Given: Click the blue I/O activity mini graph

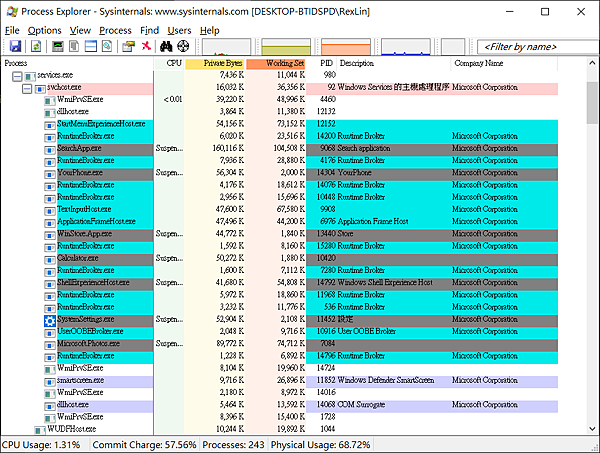Looking at the screenshot, I should point(406,47).
